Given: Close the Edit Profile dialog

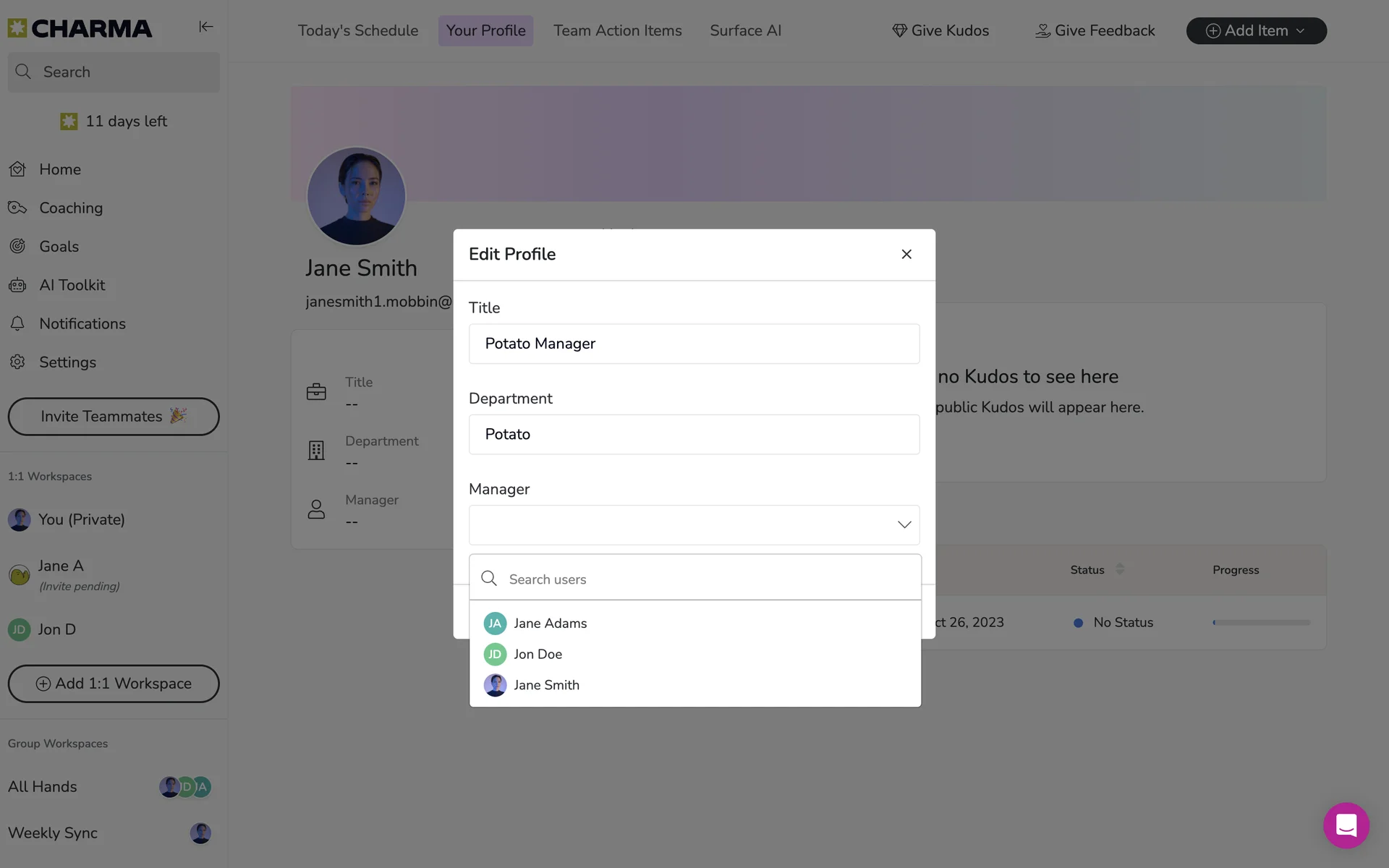Looking at the screenshot, I should [906, 254].
